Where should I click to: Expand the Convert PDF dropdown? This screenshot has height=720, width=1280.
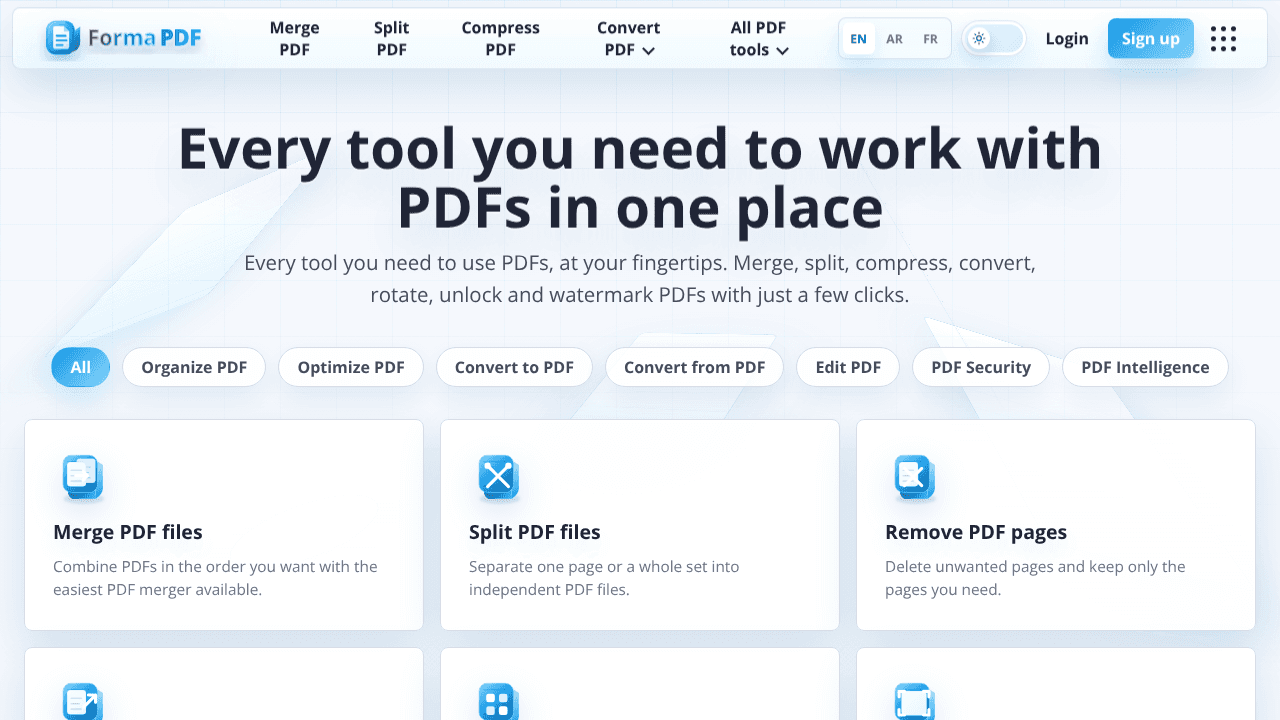pyautogui.click(x=629, y=39)
